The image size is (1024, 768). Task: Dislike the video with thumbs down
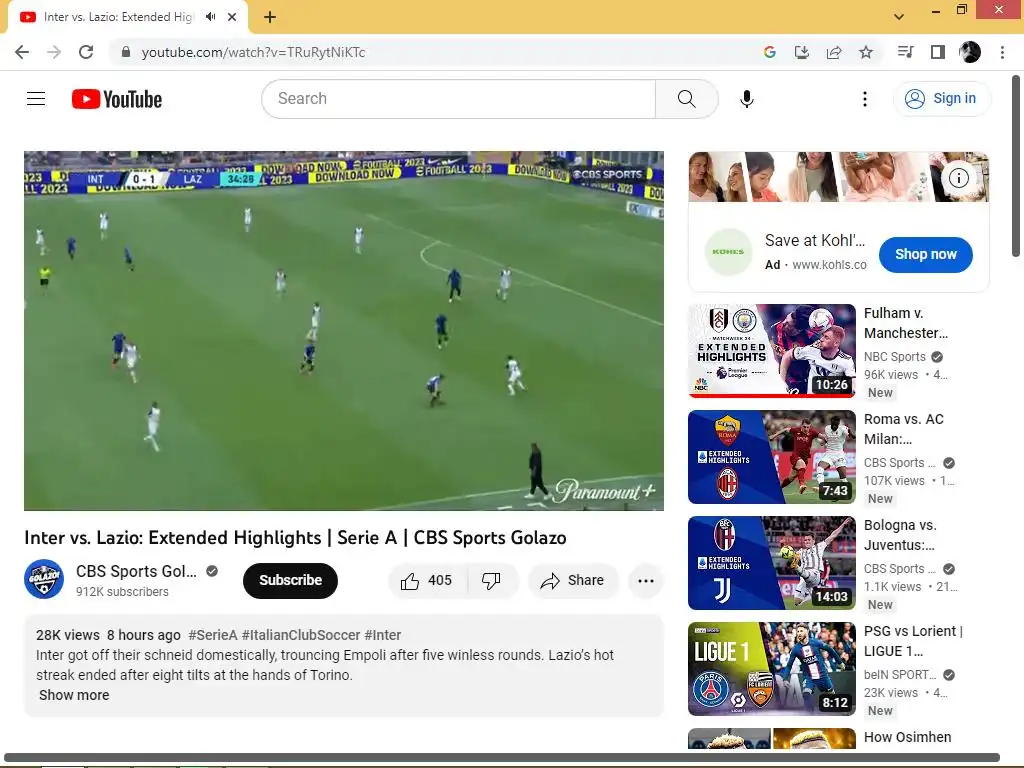point(492,581)
